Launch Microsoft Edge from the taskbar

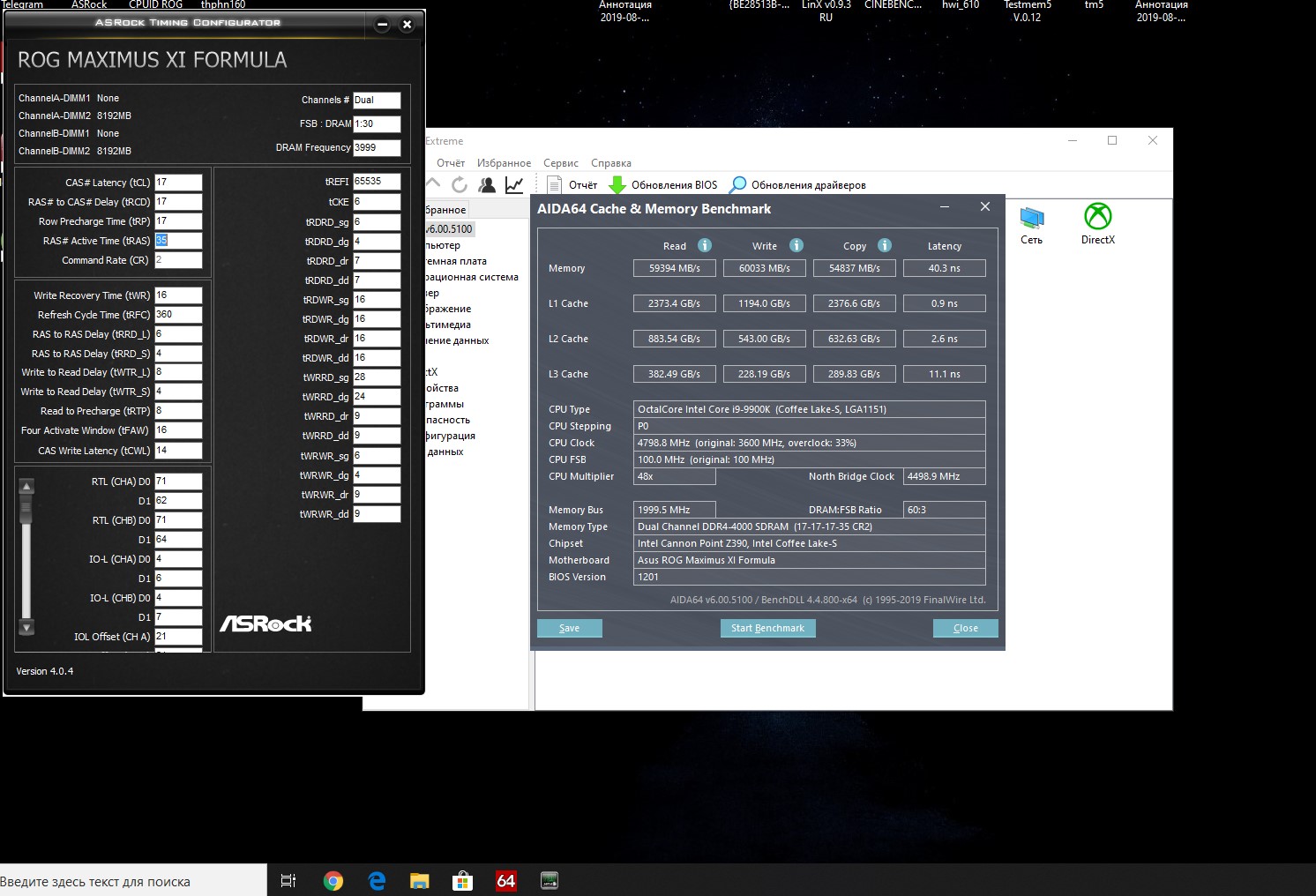point(377,880)
